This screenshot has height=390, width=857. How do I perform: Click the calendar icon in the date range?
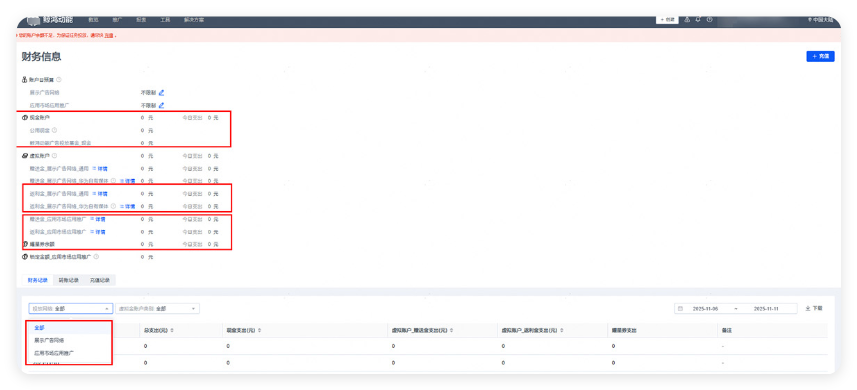coord(680,309)
